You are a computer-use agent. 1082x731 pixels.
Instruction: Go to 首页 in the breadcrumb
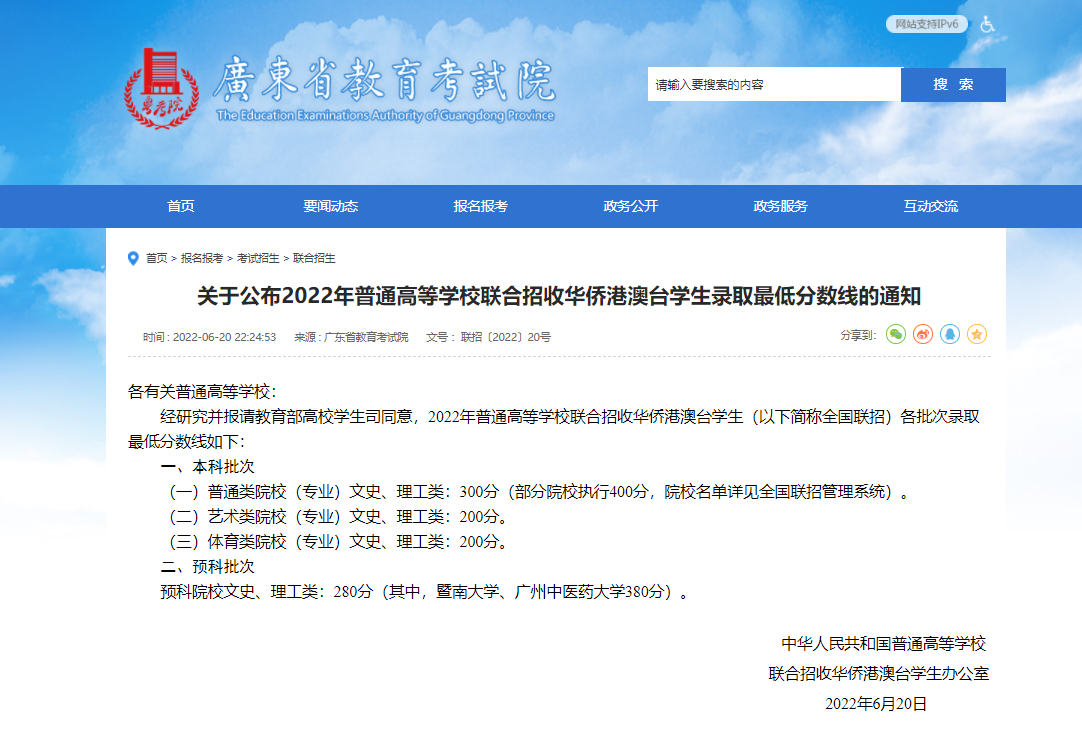(x=157, y=258)
